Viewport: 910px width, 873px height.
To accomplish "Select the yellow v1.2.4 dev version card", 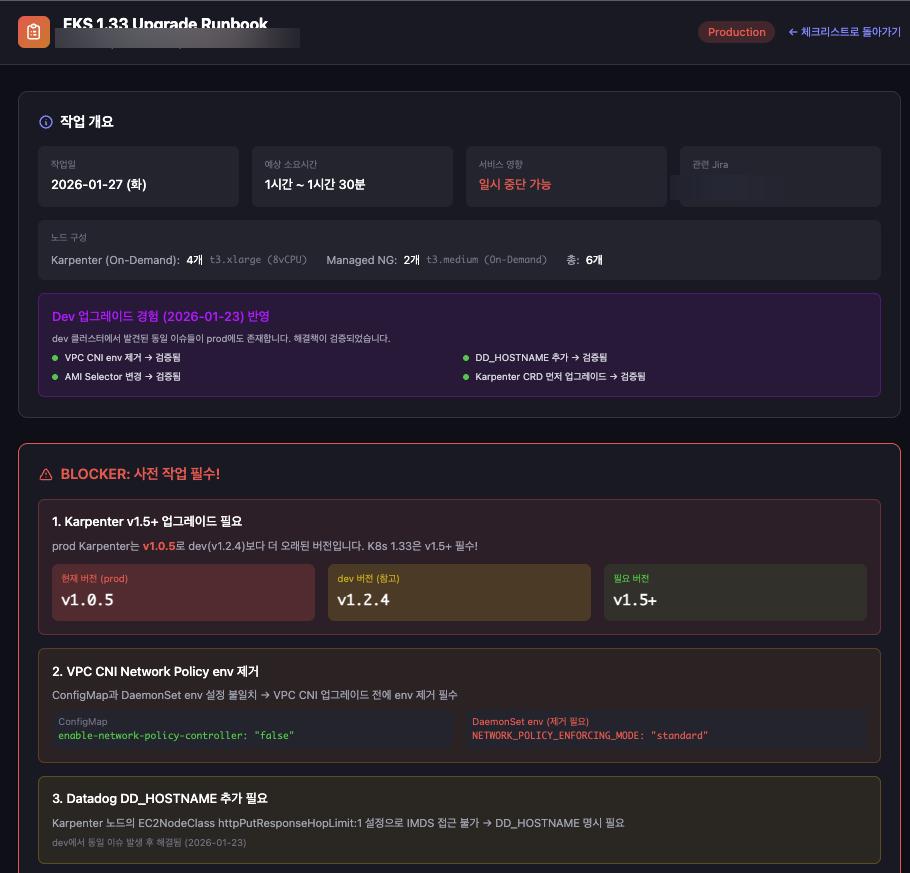I will [459, 592].
